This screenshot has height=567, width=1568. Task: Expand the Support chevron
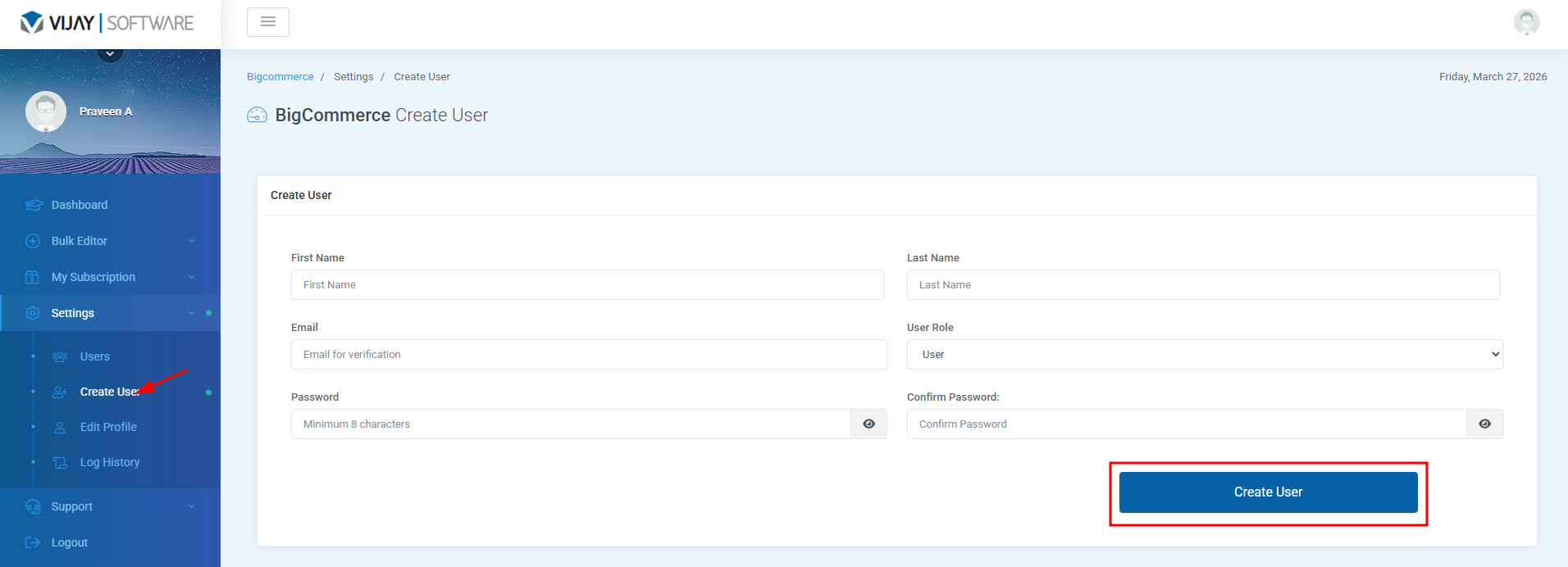pos(191,506)
